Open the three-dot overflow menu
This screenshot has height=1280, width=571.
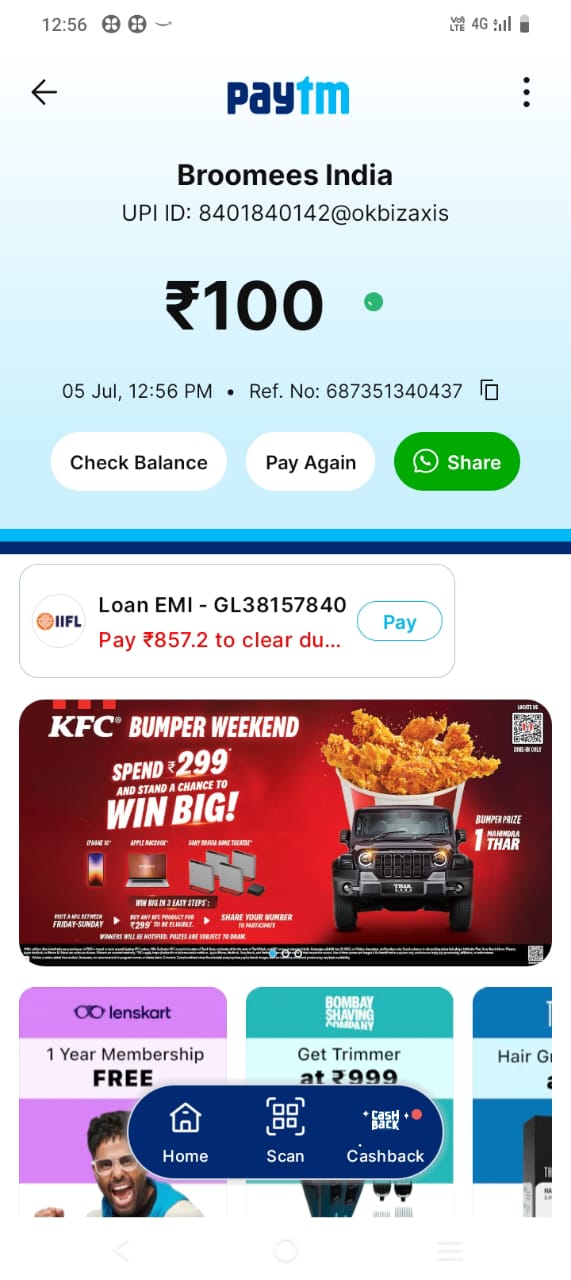click(x=526, y=92)
